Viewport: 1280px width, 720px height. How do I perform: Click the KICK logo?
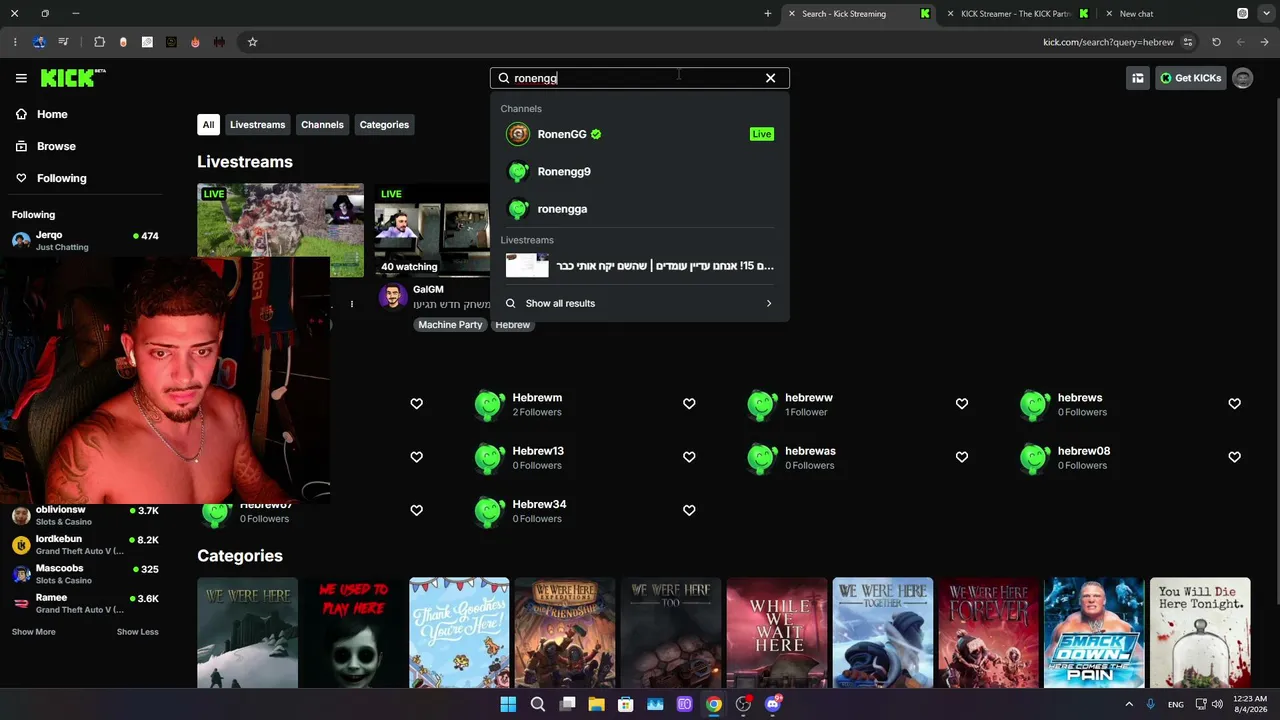[x=73, y=78]
